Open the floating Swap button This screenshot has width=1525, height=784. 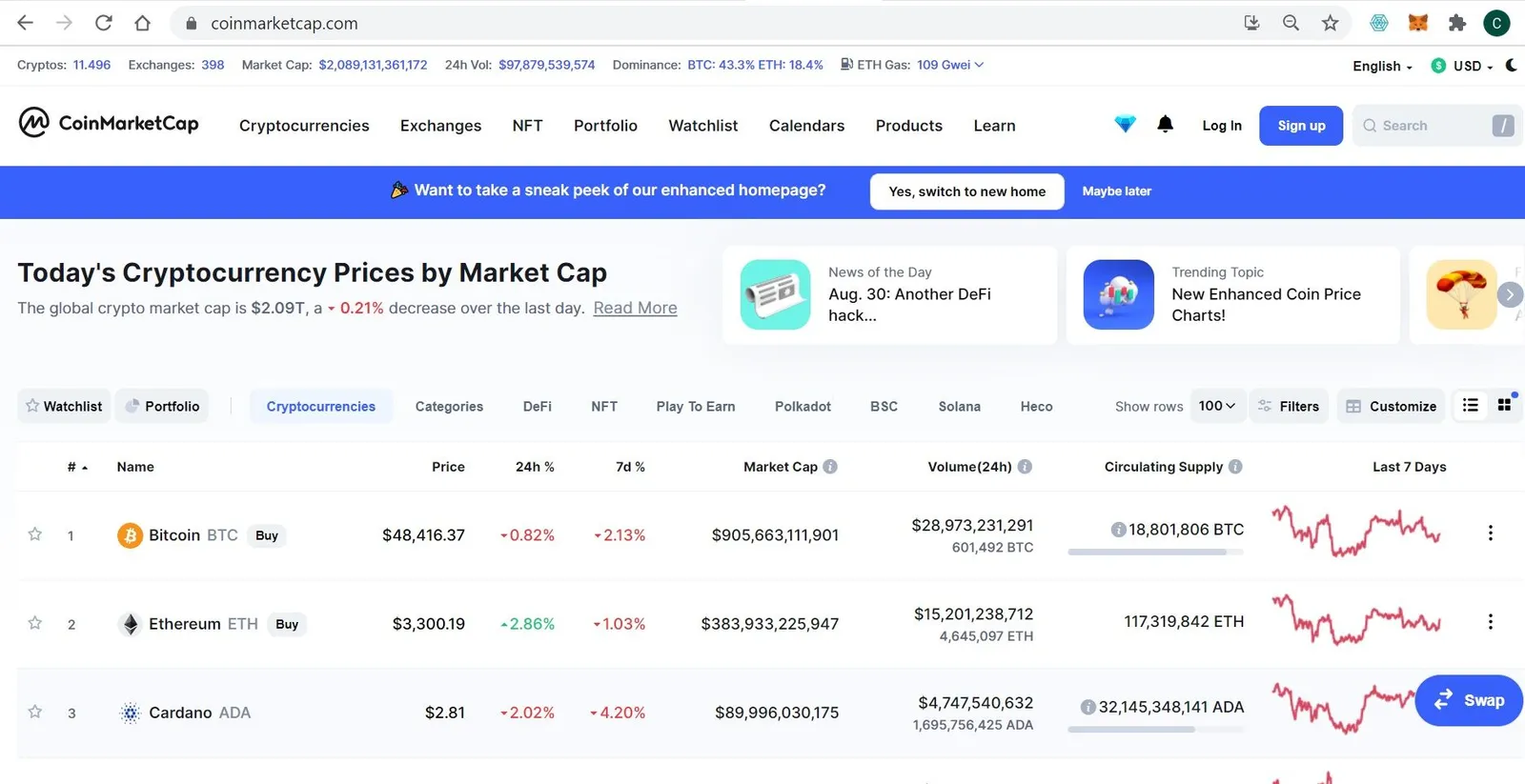click(1469, 700)
